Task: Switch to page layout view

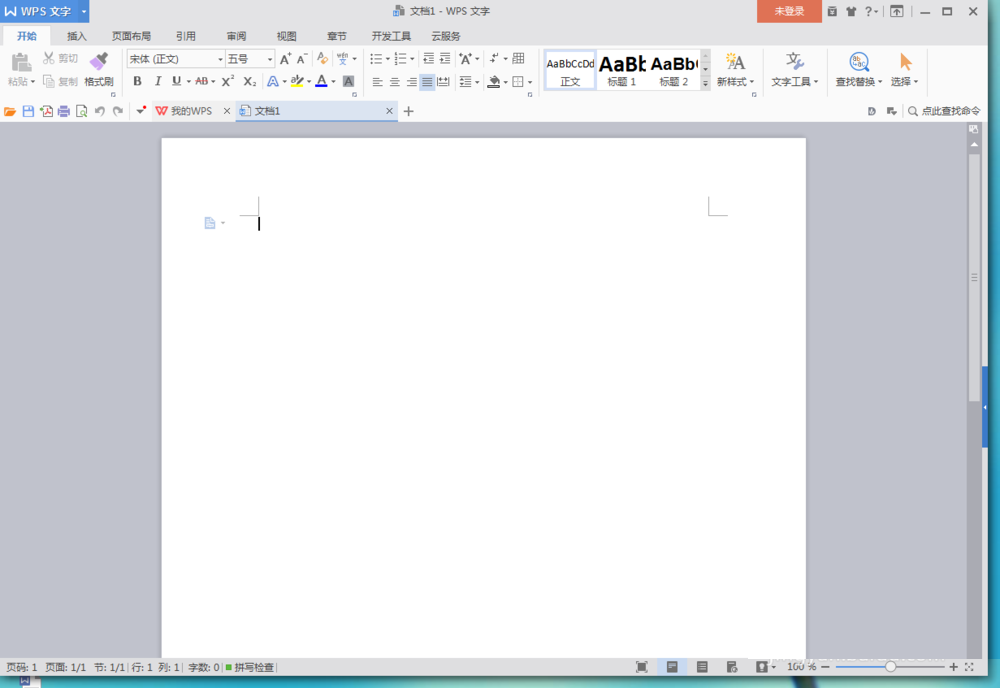Action: (x=672, y=667)
